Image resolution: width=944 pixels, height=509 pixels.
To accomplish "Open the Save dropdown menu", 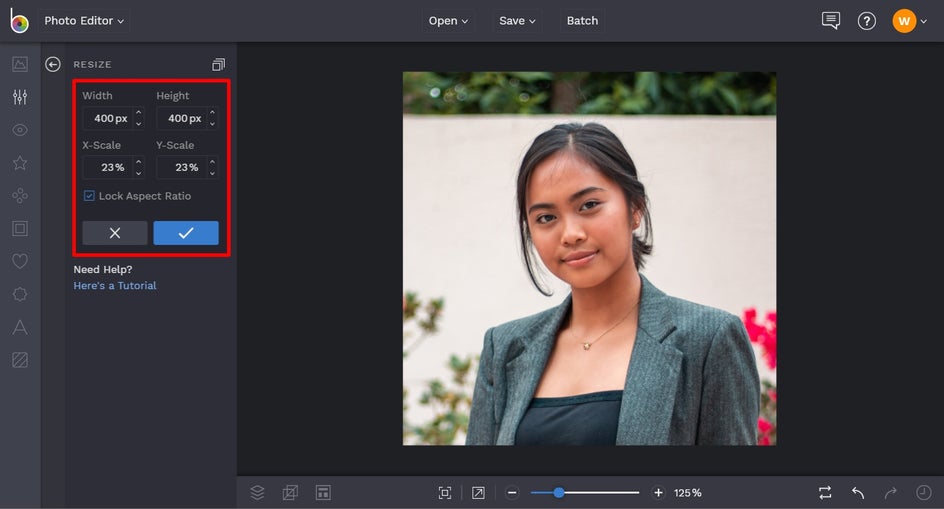I will tap(517, 20).
